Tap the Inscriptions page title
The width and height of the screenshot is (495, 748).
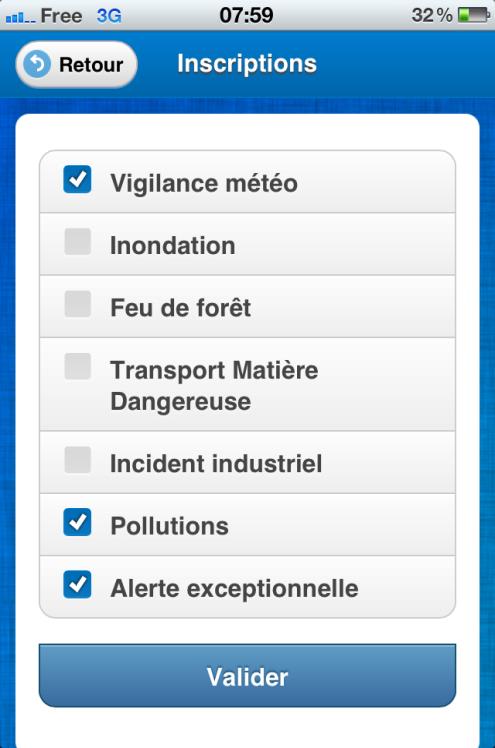[x=247, y=64]
